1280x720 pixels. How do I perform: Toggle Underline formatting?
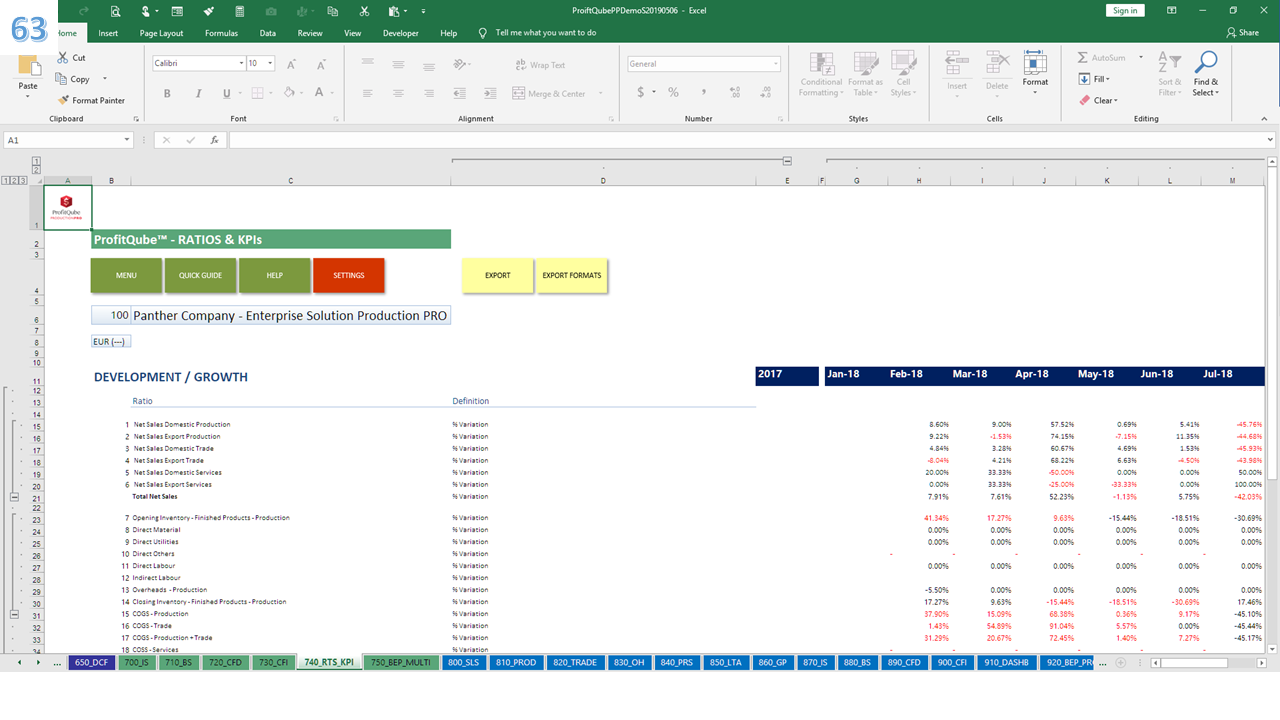tap(226, 93)
